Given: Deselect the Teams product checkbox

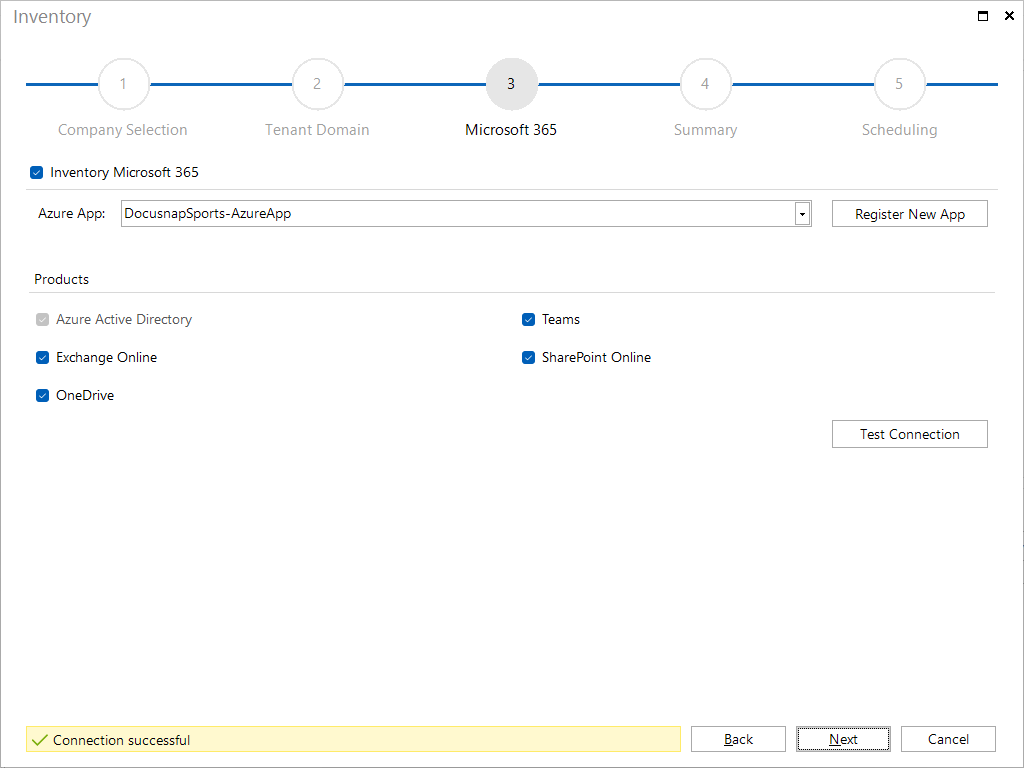Looking at the screenshot, I should (x=528, y=319).
